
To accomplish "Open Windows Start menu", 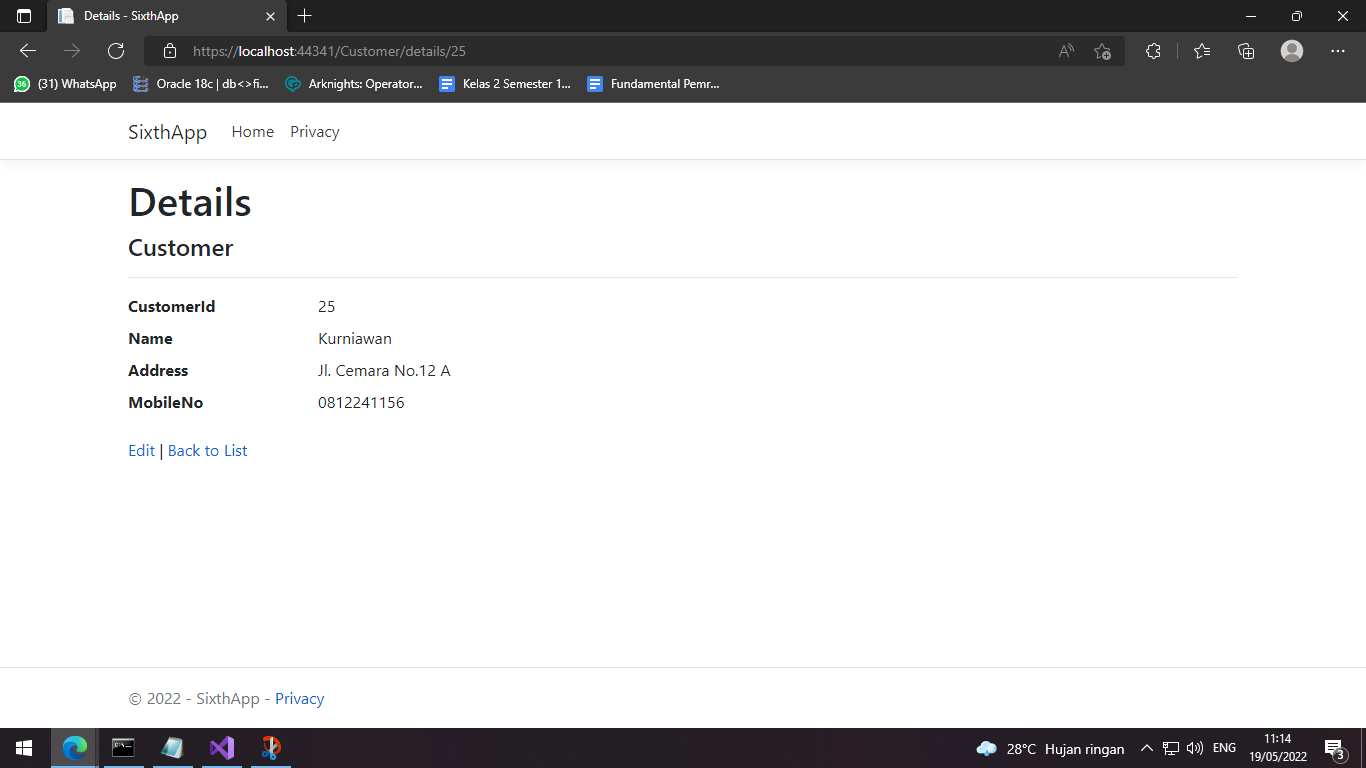I will (24, 748).
